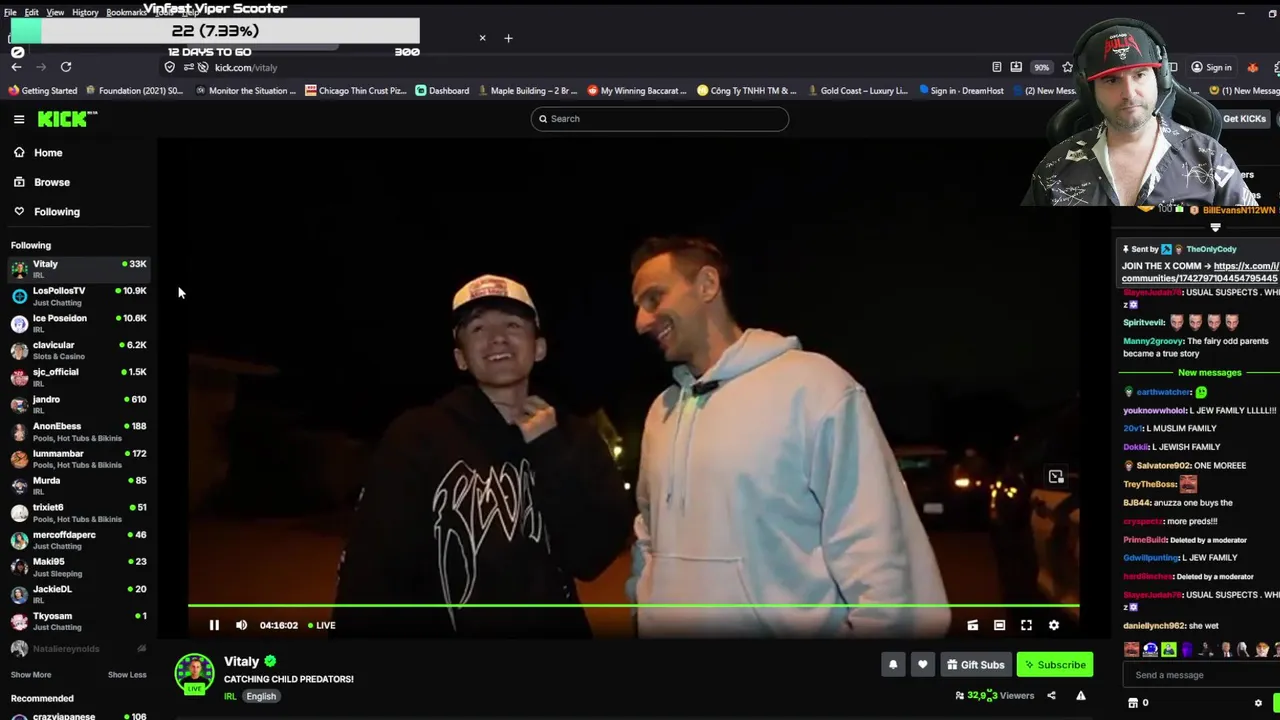Enter fullscreen mode on the video
The image size is (1280, 720).
coord(1026,625)
